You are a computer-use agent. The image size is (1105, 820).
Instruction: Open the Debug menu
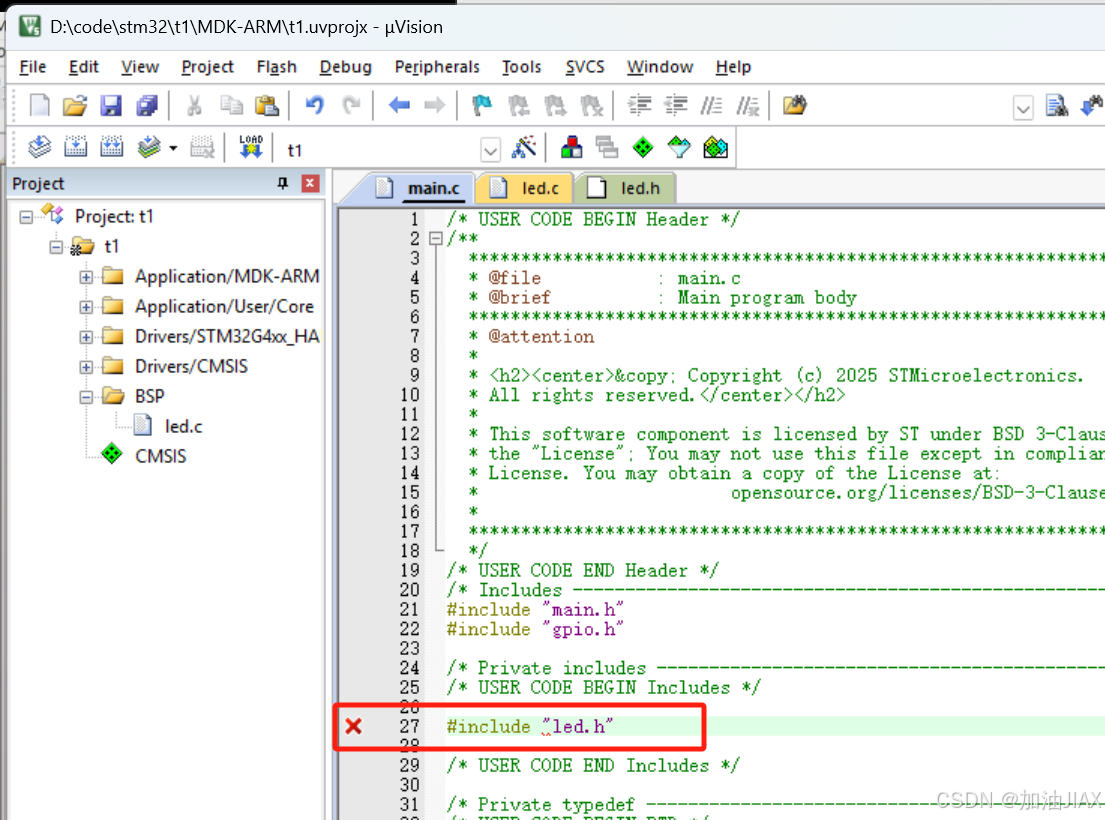point(345,67)
